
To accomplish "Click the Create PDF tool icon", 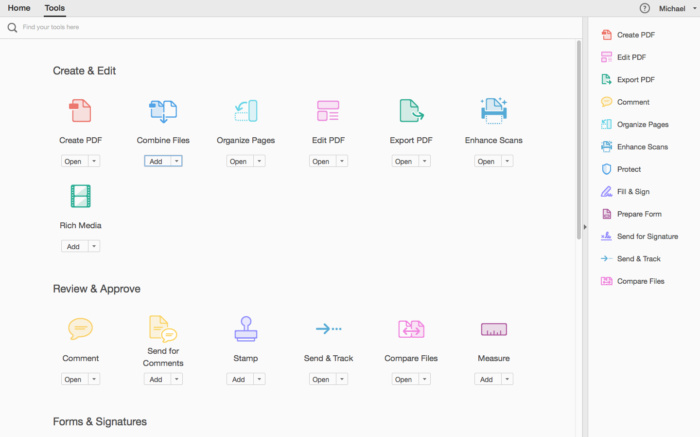I will tap(80, 111).
